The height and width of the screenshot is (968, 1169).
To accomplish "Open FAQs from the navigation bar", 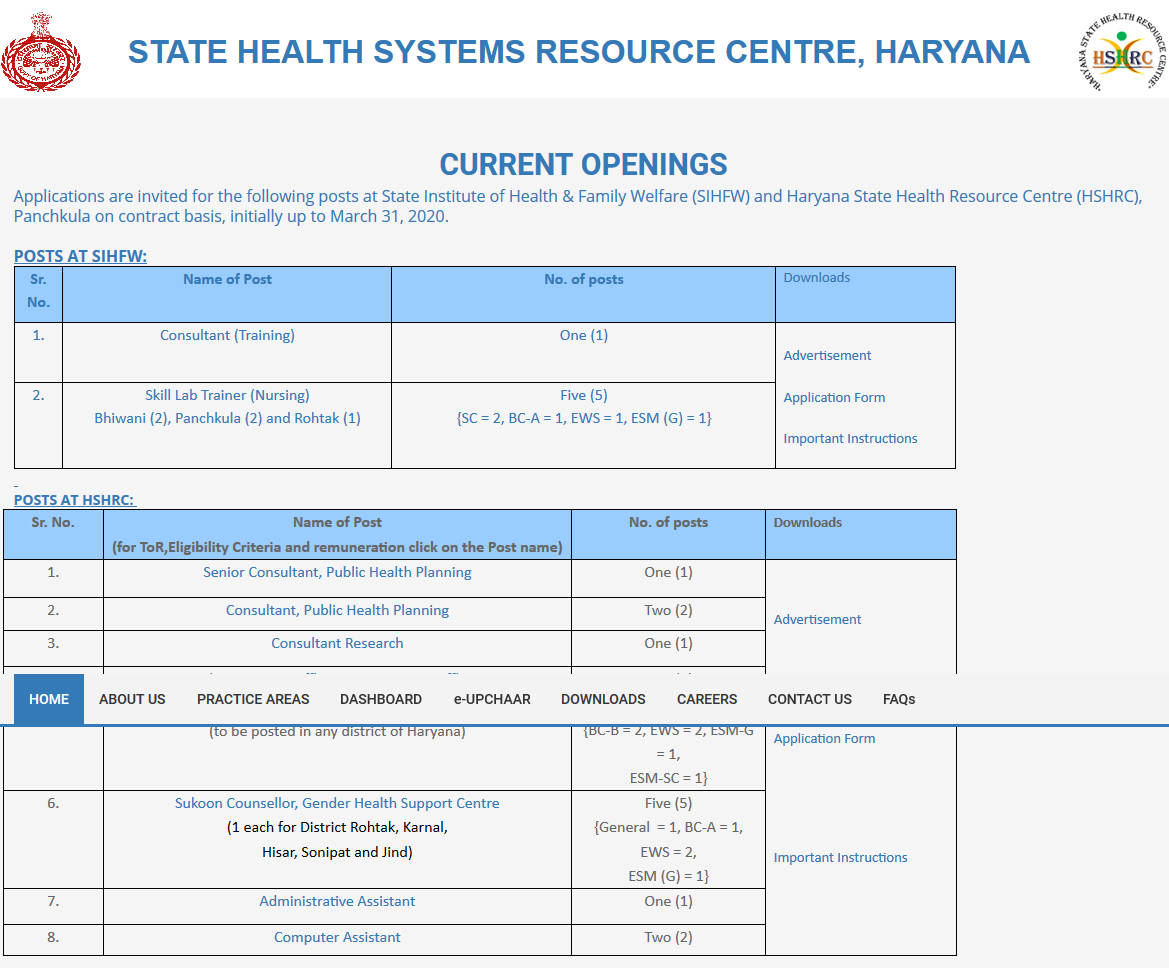I will pyautogui.click(x=898, y=699).
